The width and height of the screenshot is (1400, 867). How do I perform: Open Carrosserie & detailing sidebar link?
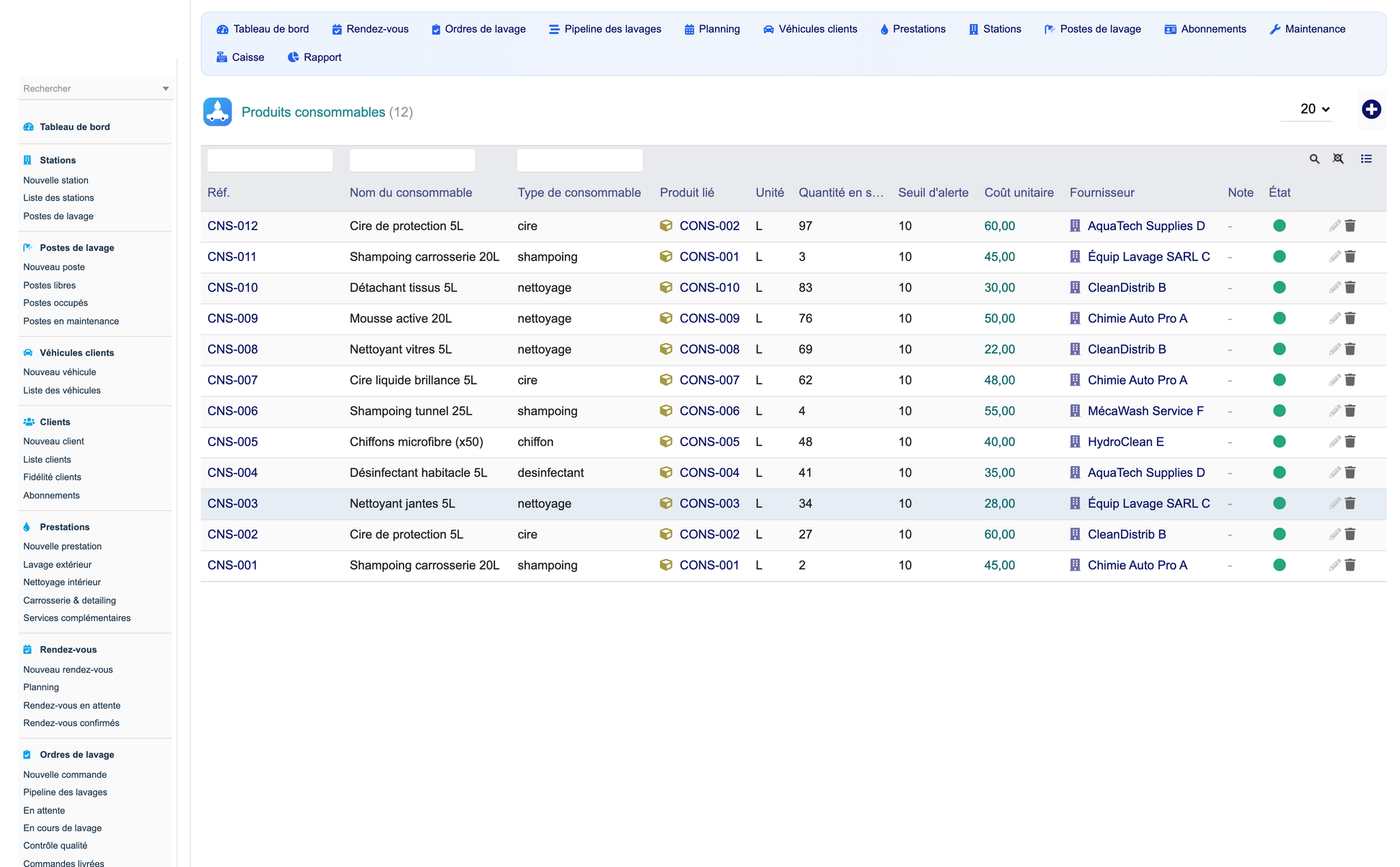click(69, 600)
